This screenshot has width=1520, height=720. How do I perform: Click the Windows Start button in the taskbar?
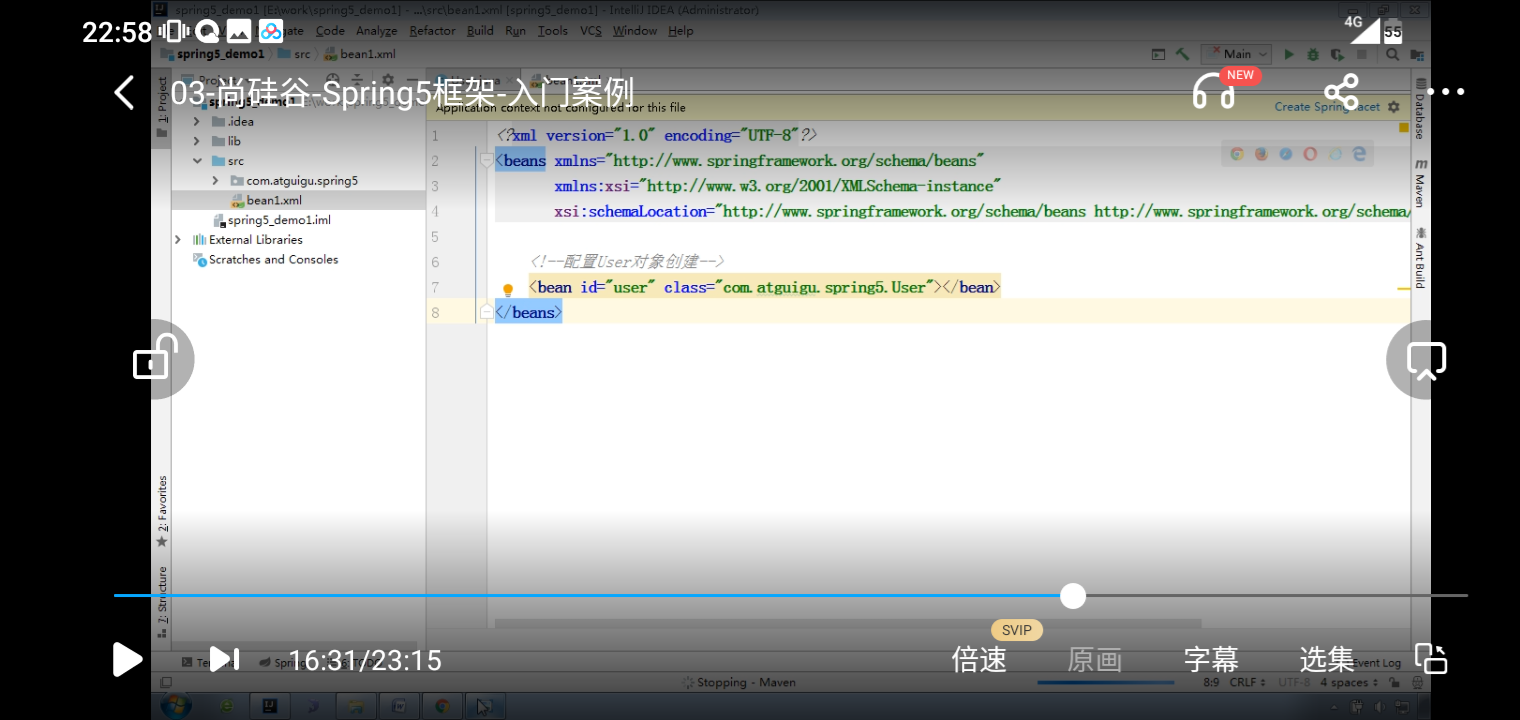tap(174, 706)
